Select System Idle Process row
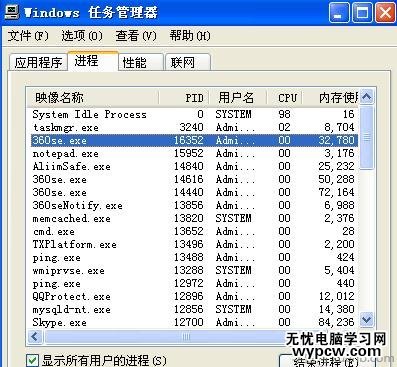The image size is (397, 367). tap(193, 114)
